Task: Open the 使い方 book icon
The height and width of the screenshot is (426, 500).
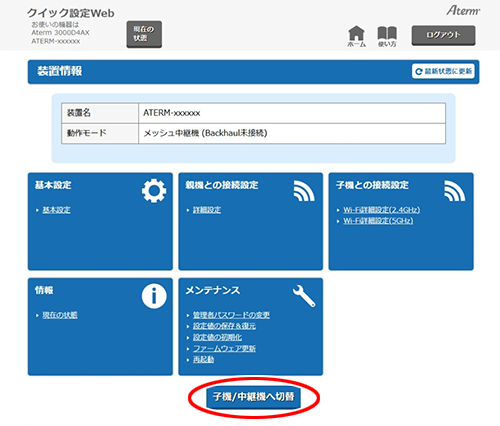Action: 387,36
